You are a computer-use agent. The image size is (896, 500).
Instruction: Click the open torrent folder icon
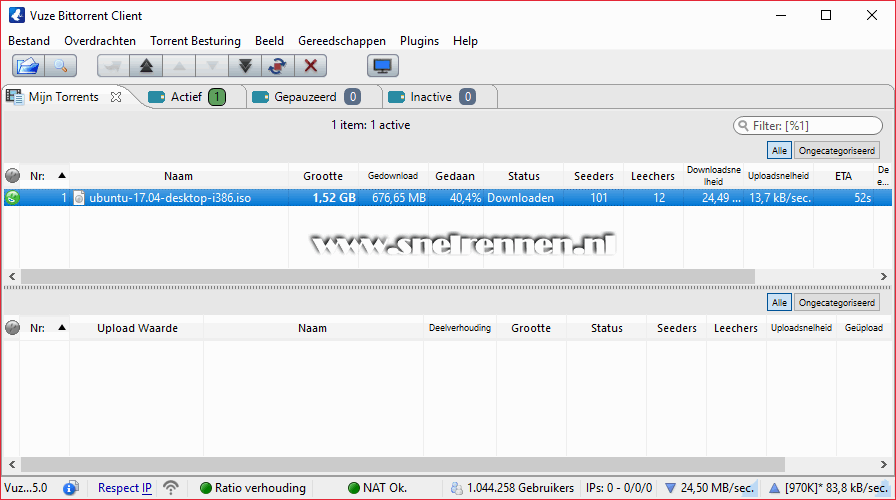tap(28, 66)
